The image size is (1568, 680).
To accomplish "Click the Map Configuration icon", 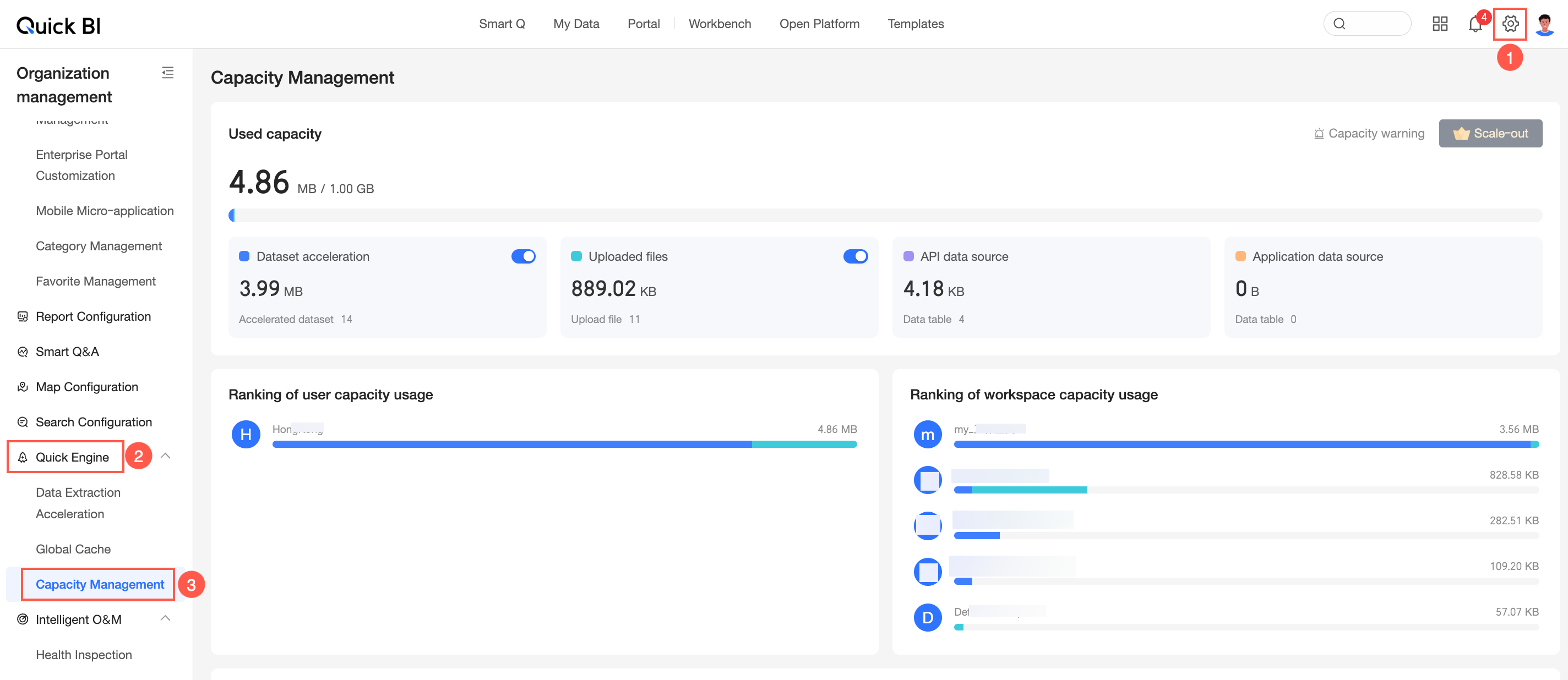I will (23, 387).
